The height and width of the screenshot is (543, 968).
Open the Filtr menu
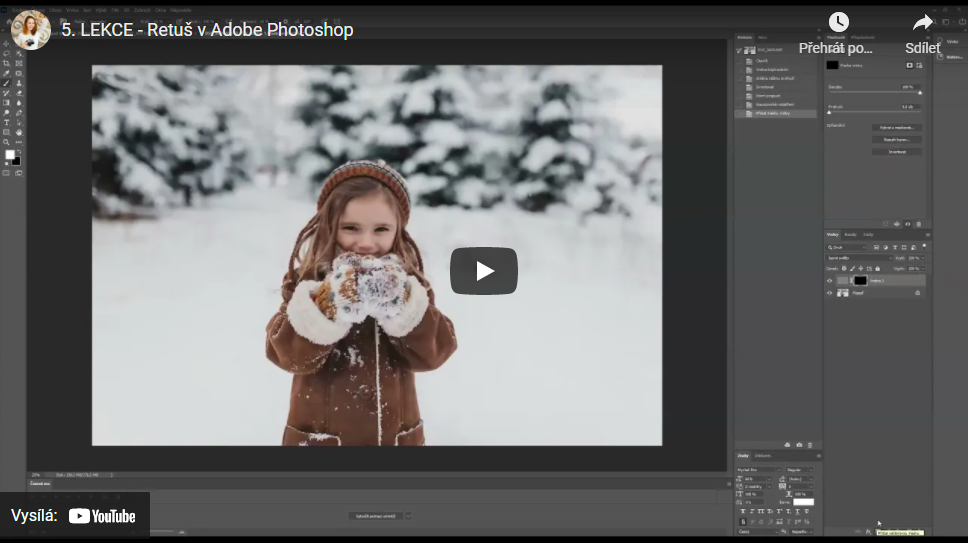[x=115, y=10]
